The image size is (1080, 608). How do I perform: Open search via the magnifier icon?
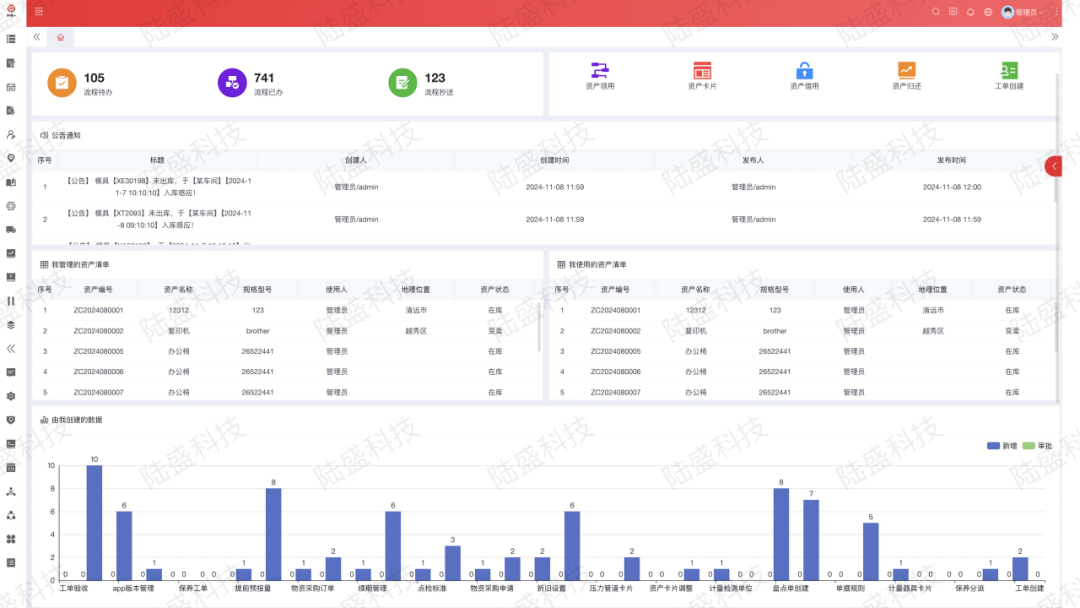pyautogui.click(x=935, y=12)
